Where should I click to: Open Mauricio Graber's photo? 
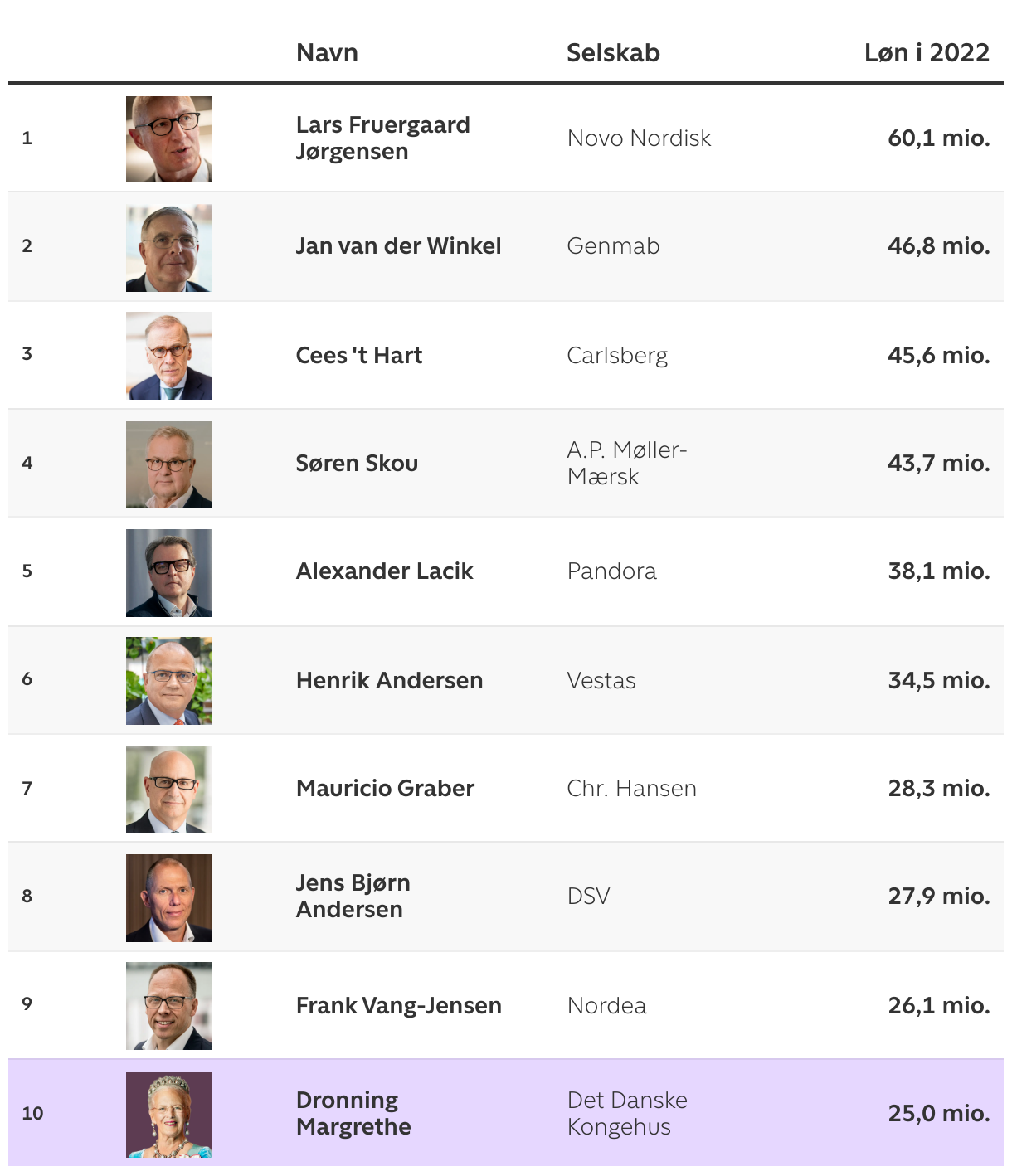click(x=169, y=790)
